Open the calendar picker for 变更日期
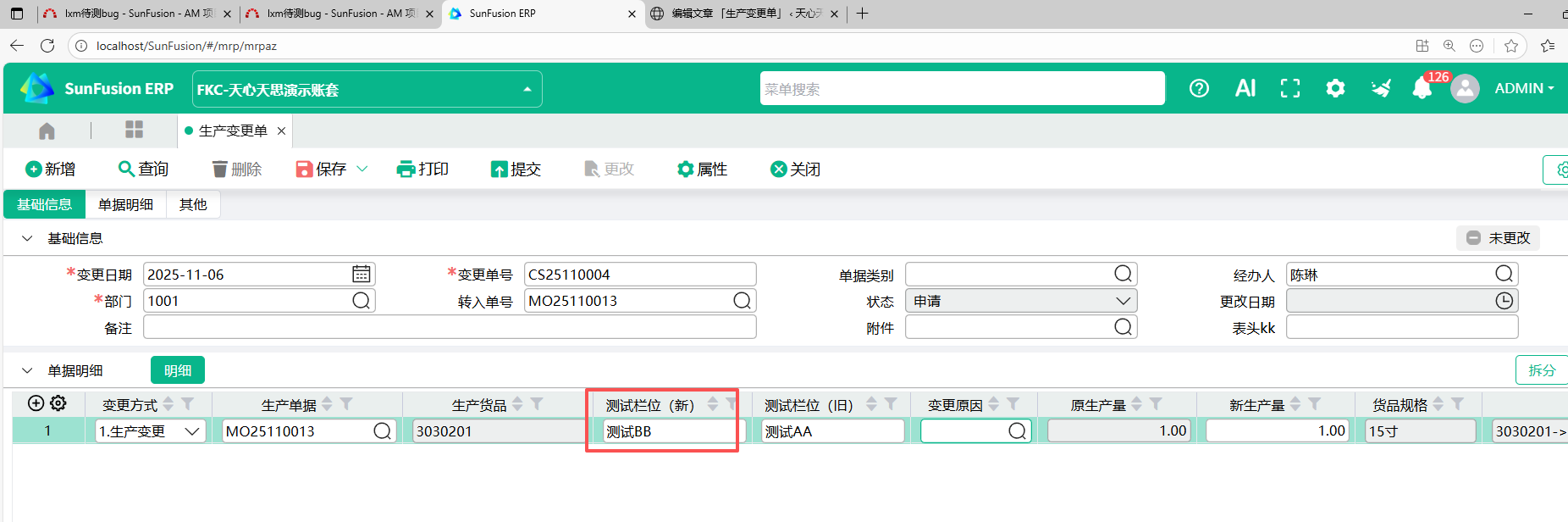This screenshot has width=1568, height=522. (361, 274)
